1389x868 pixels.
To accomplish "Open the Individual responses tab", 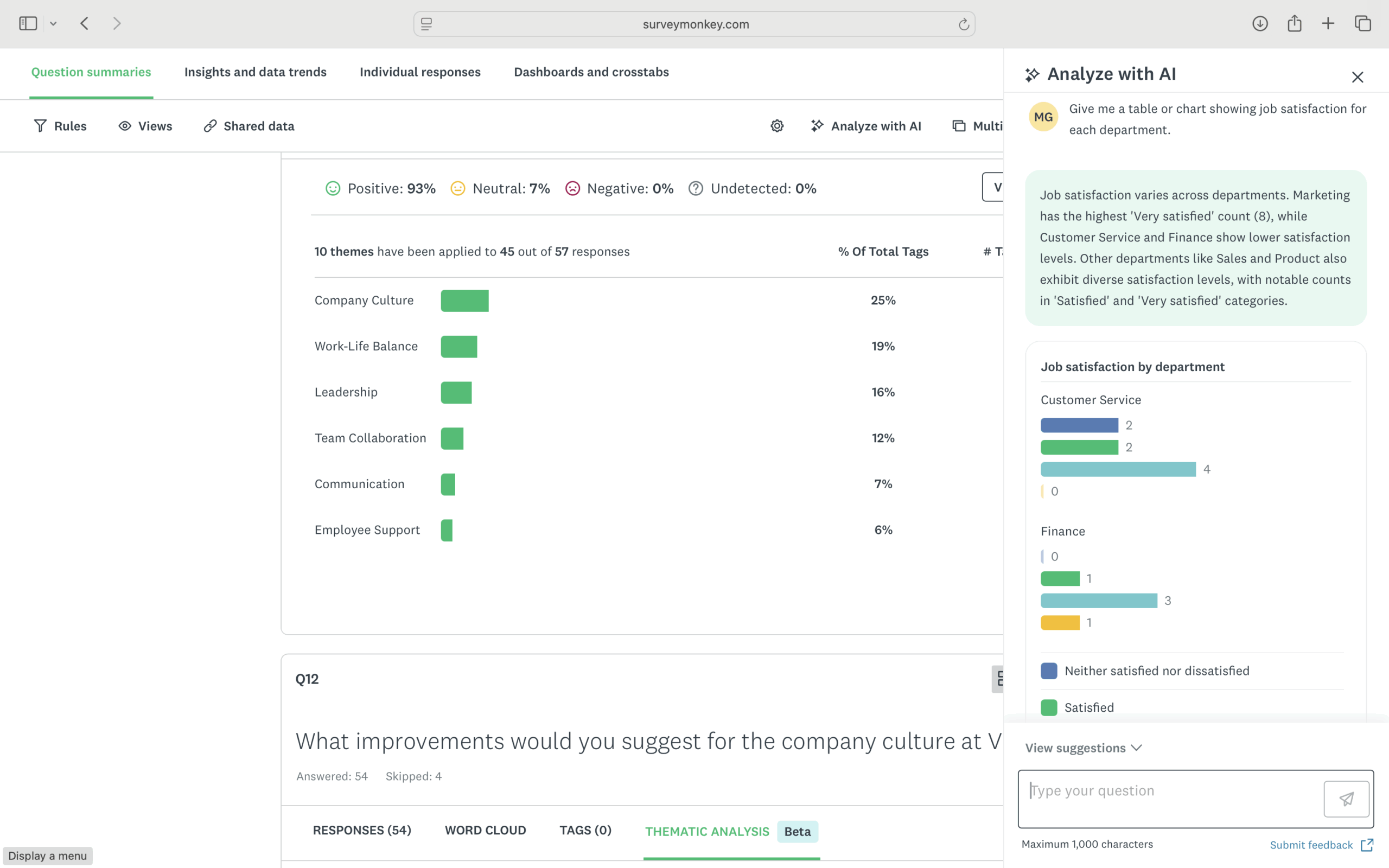I will [x=420, y=72].
